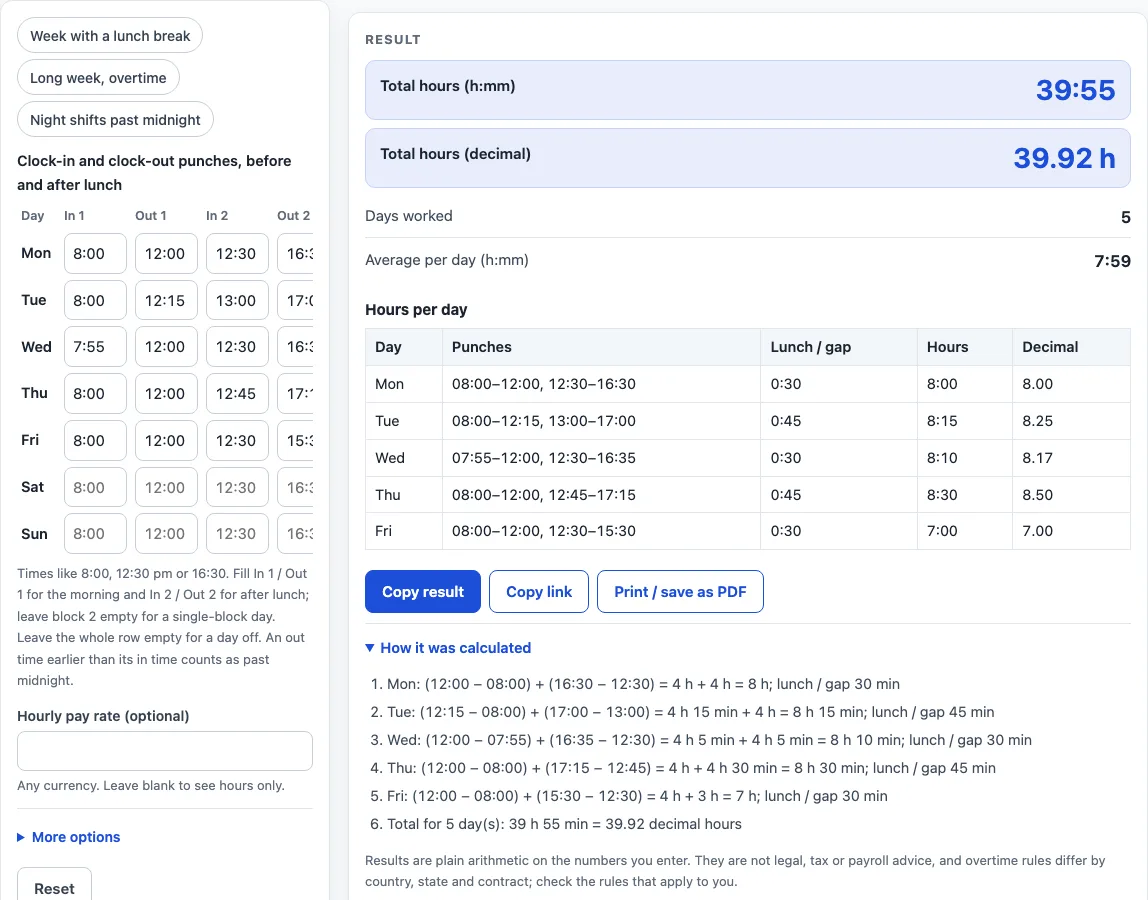The width and height of the screenshot is (1148, 900).
Task: Load the "Long week, overtime" example
Action: (98, 78)
